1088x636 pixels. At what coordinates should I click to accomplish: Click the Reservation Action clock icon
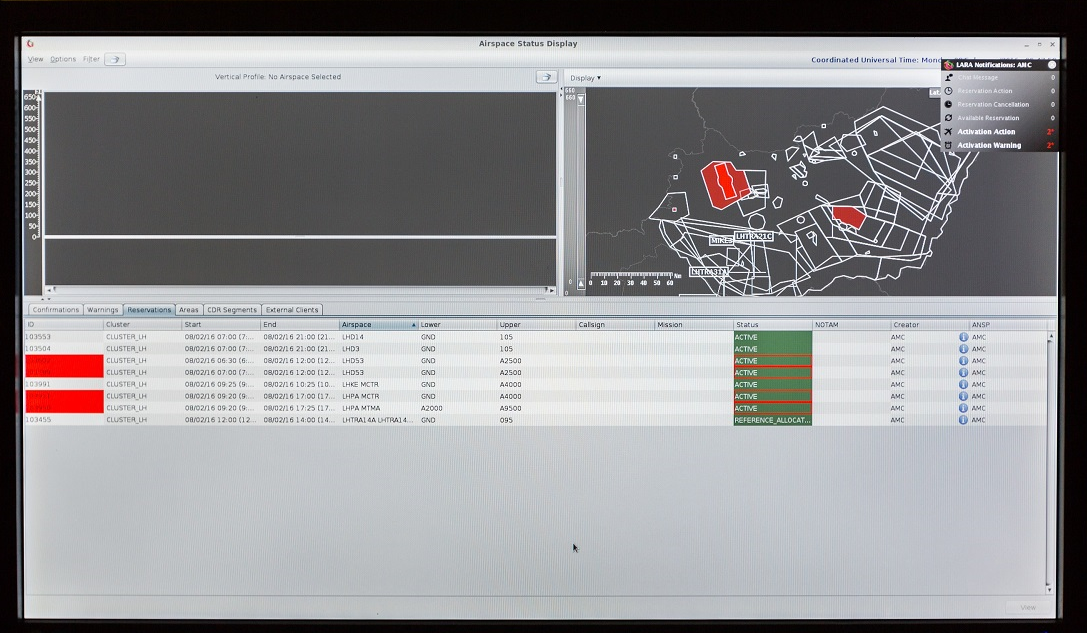pos(948,91)
